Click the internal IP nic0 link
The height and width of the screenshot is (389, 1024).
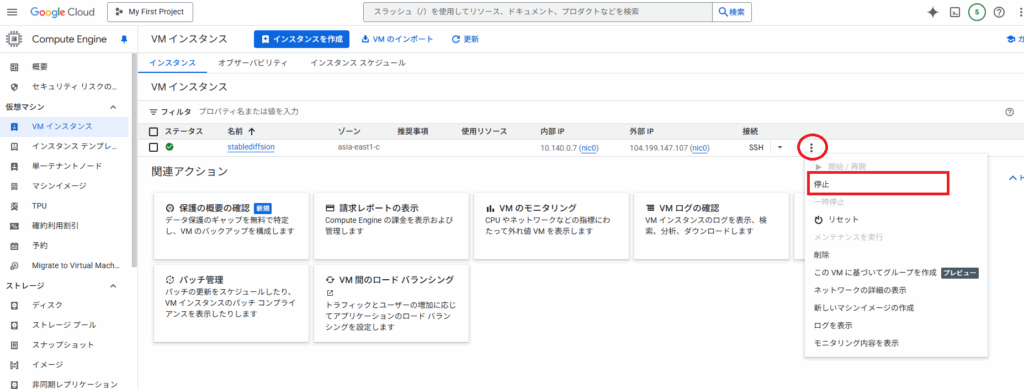[589, 148]
